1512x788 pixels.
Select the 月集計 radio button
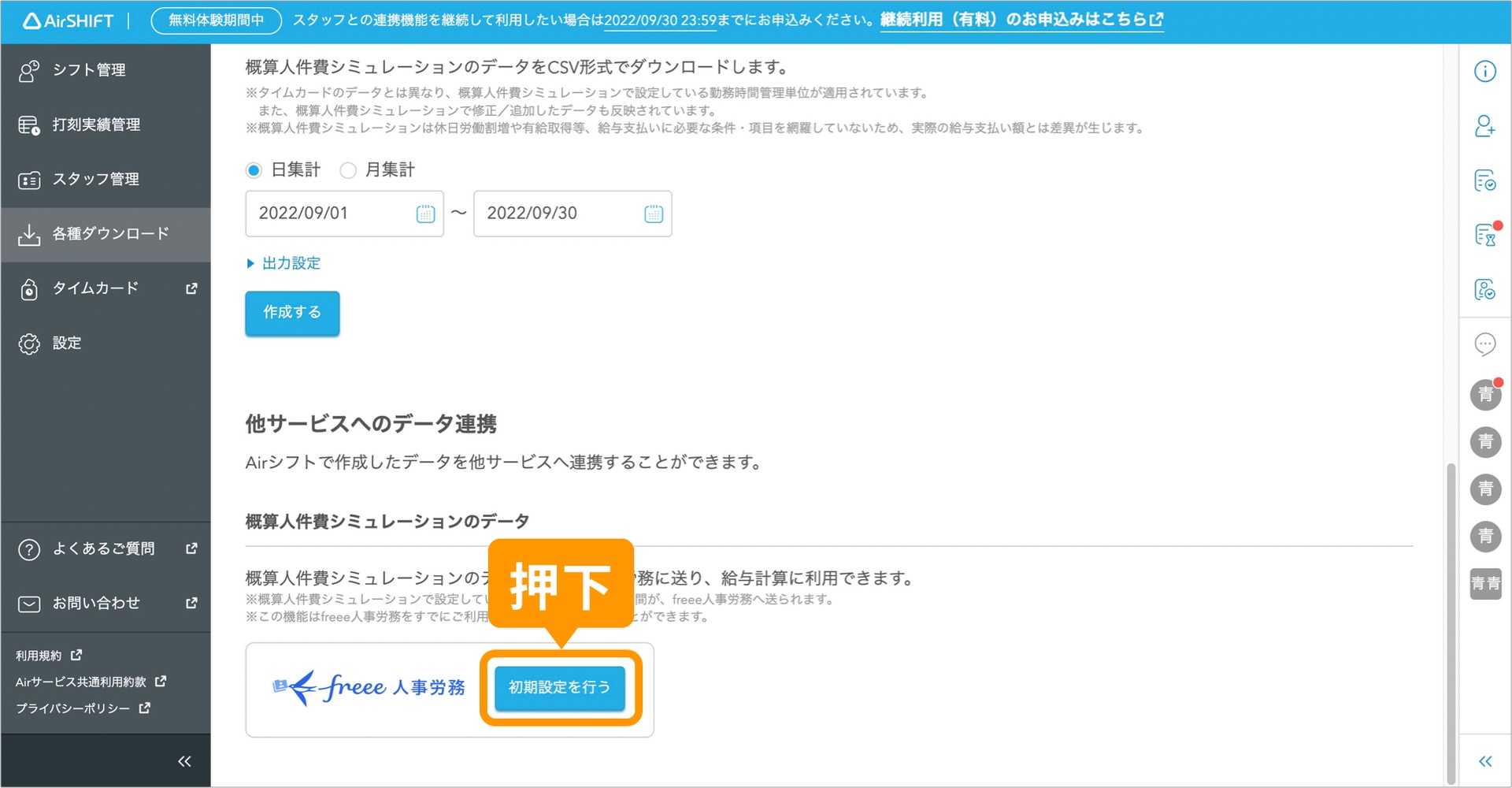click(x=348, y=170)
